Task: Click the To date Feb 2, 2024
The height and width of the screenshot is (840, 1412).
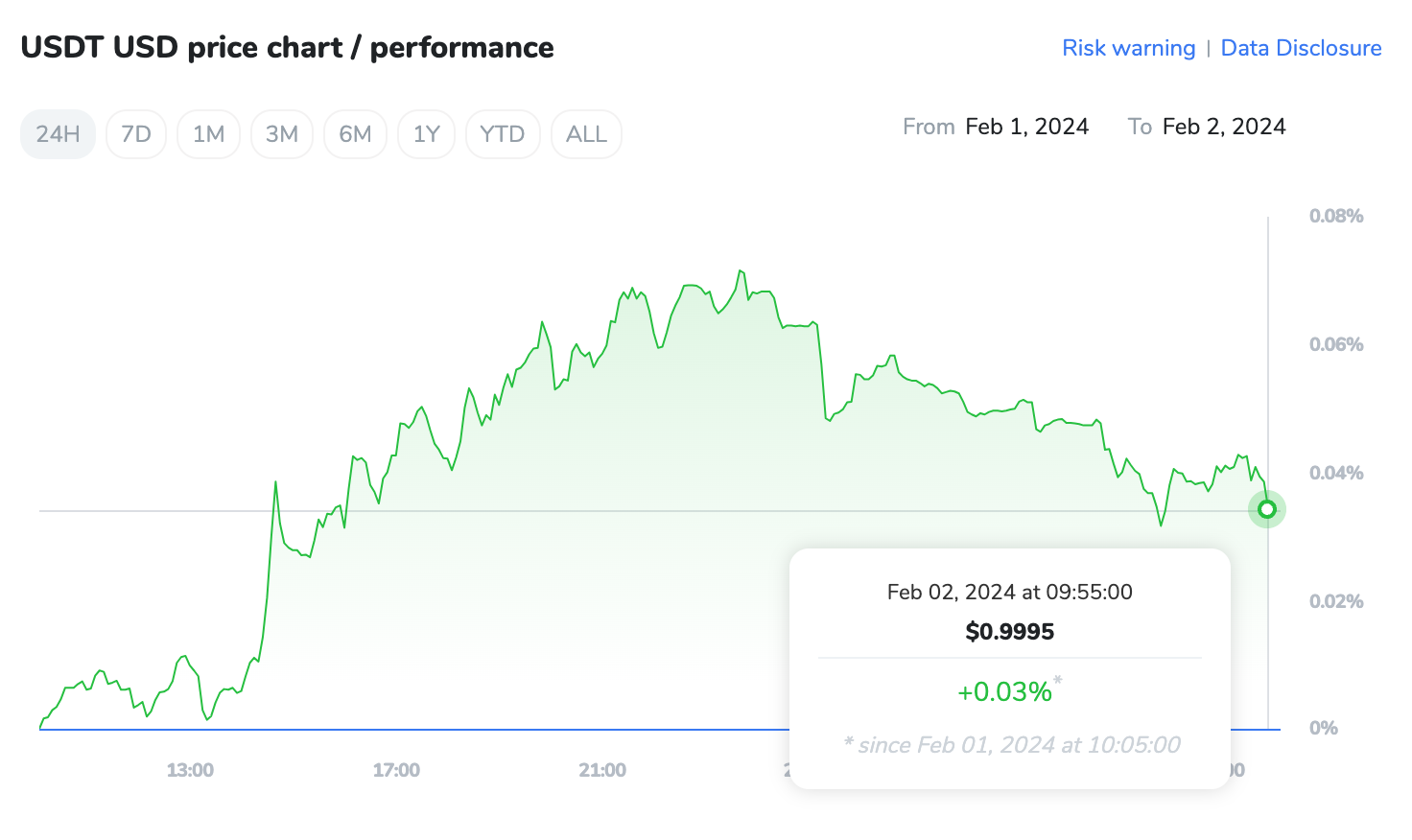Action: click(1224, 126)
